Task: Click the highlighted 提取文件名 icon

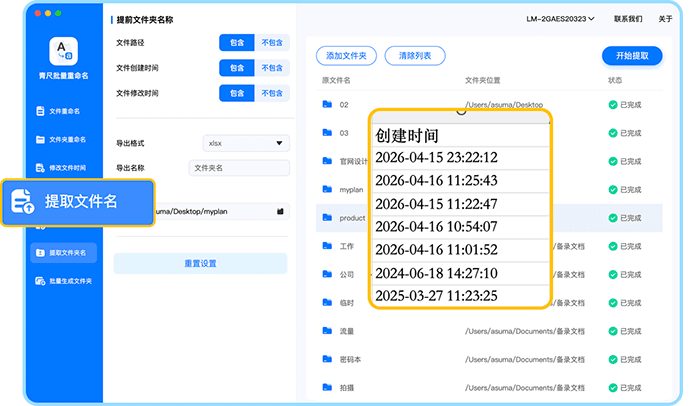Action: point(23,202)
